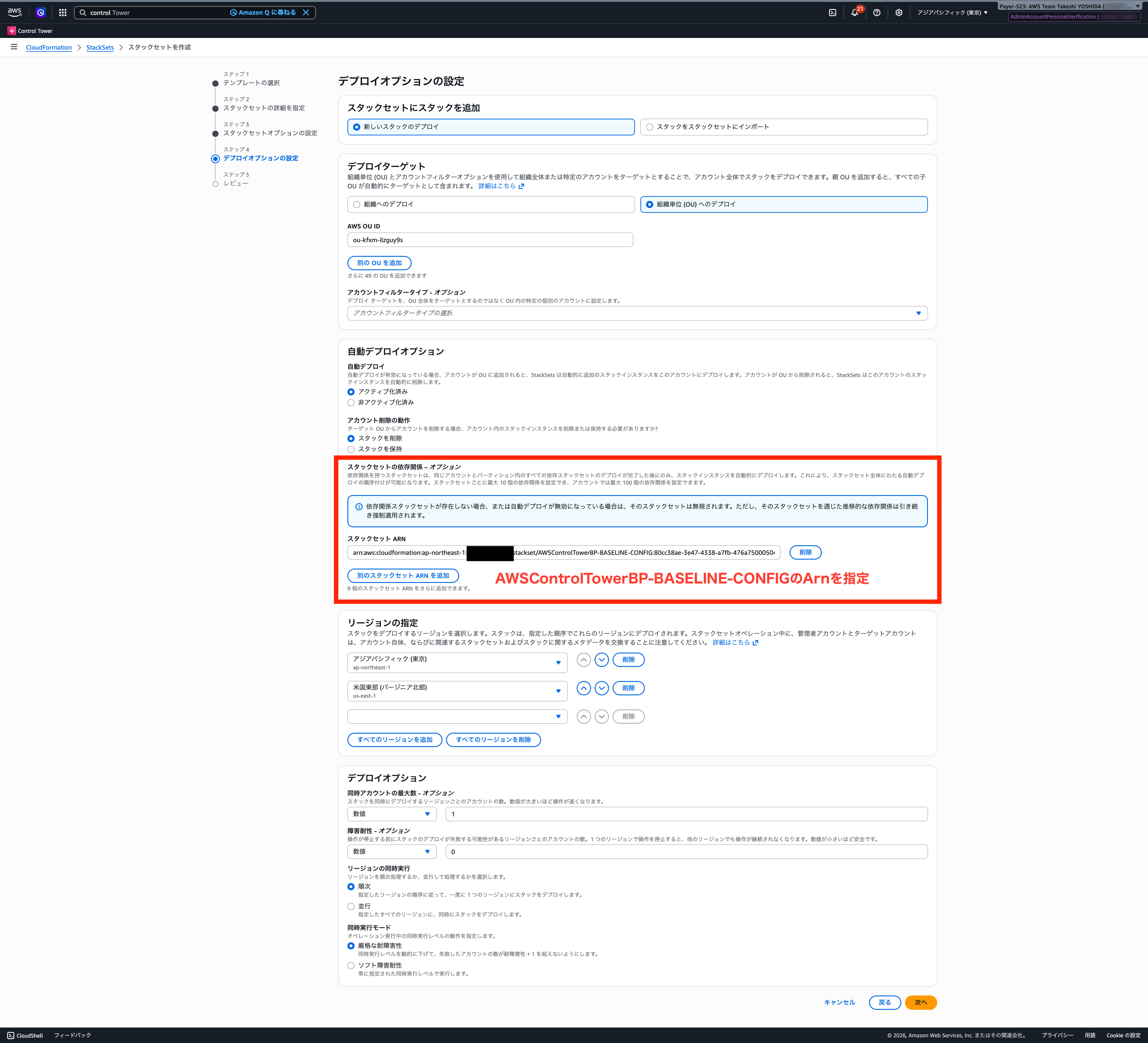1148x1043 pixels.
Task: Clear the search with the X icon
Action: click(306, 13)
